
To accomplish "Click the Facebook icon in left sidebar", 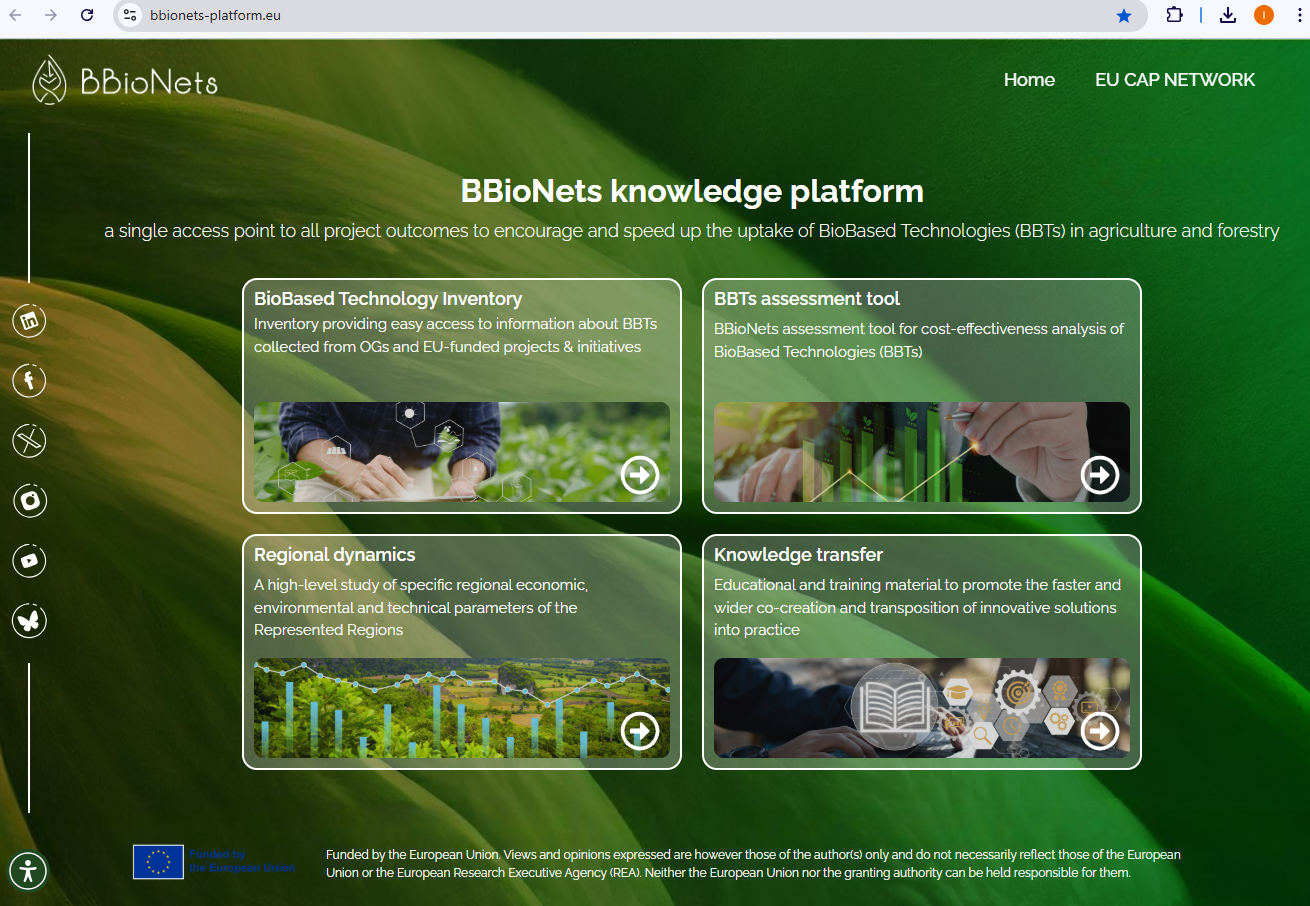I will (x=29, y=380).
